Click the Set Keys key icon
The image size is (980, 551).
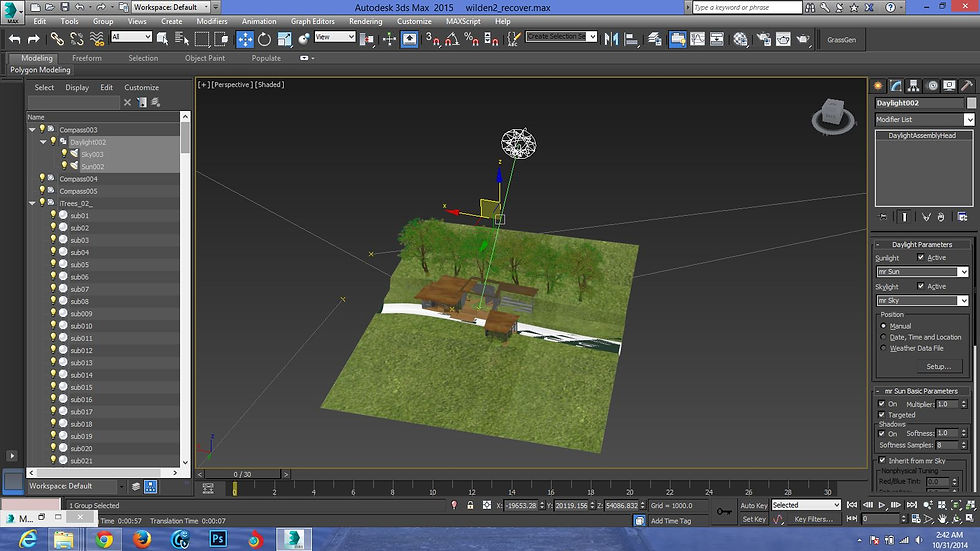723,512
